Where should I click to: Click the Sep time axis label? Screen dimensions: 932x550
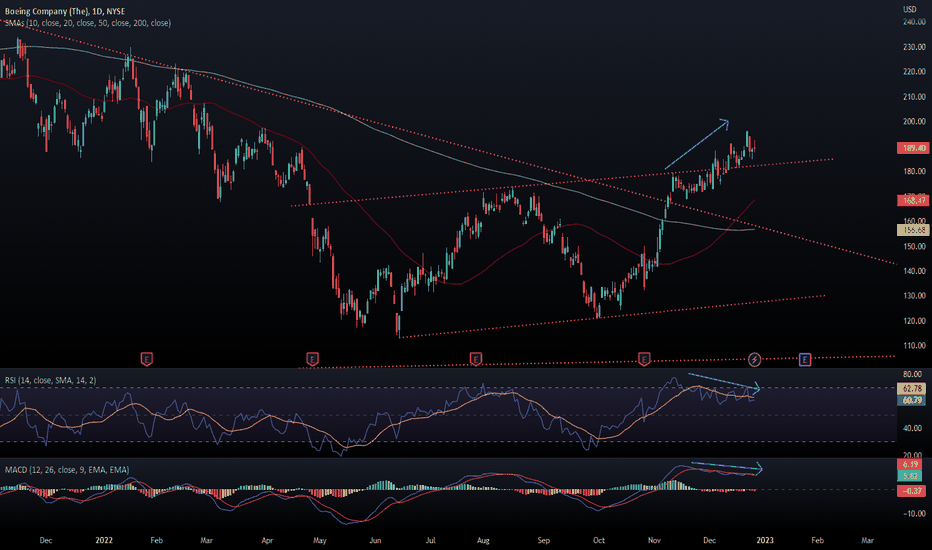(543, 540)
